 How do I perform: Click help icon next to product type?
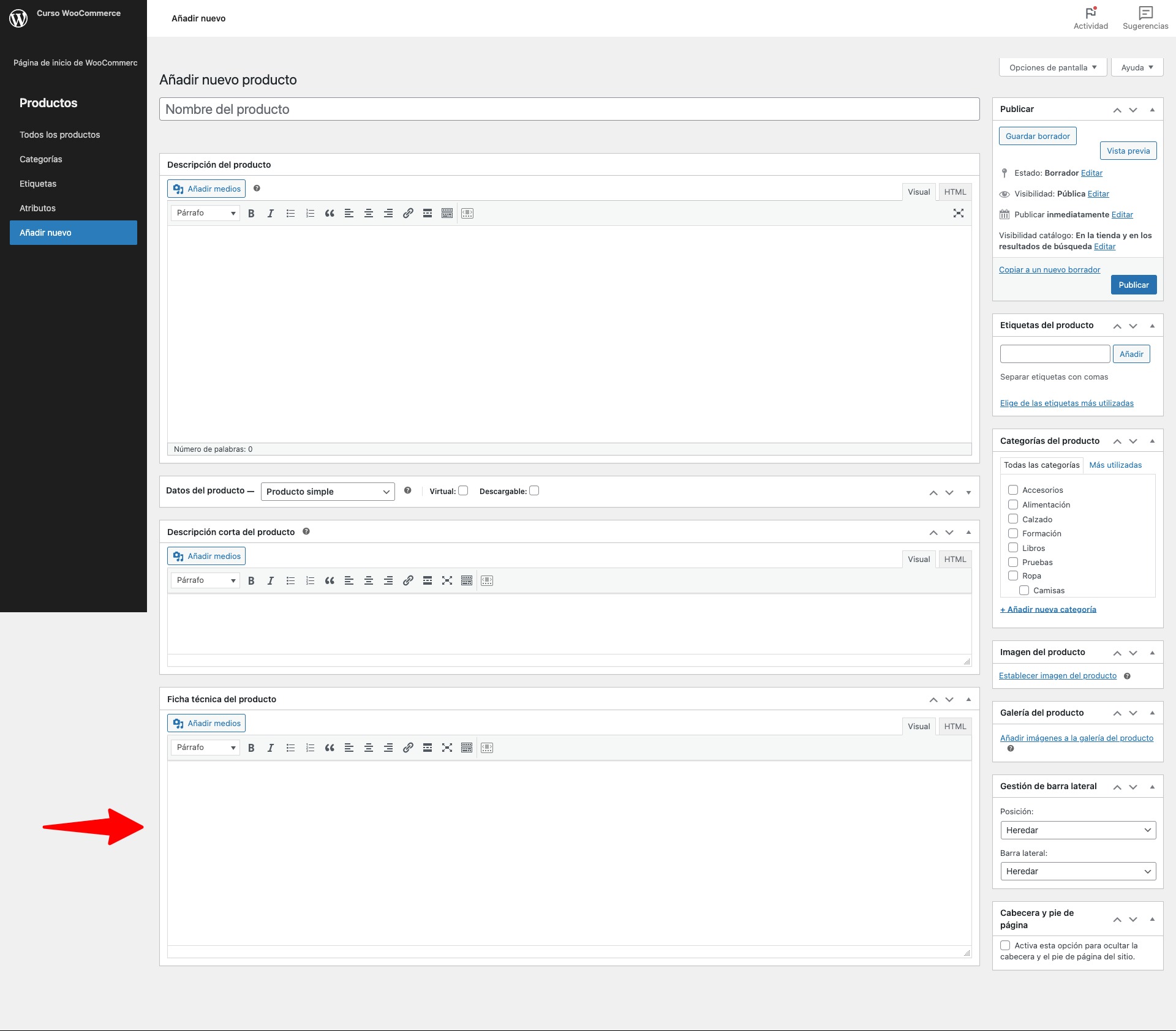coord(408,490)
